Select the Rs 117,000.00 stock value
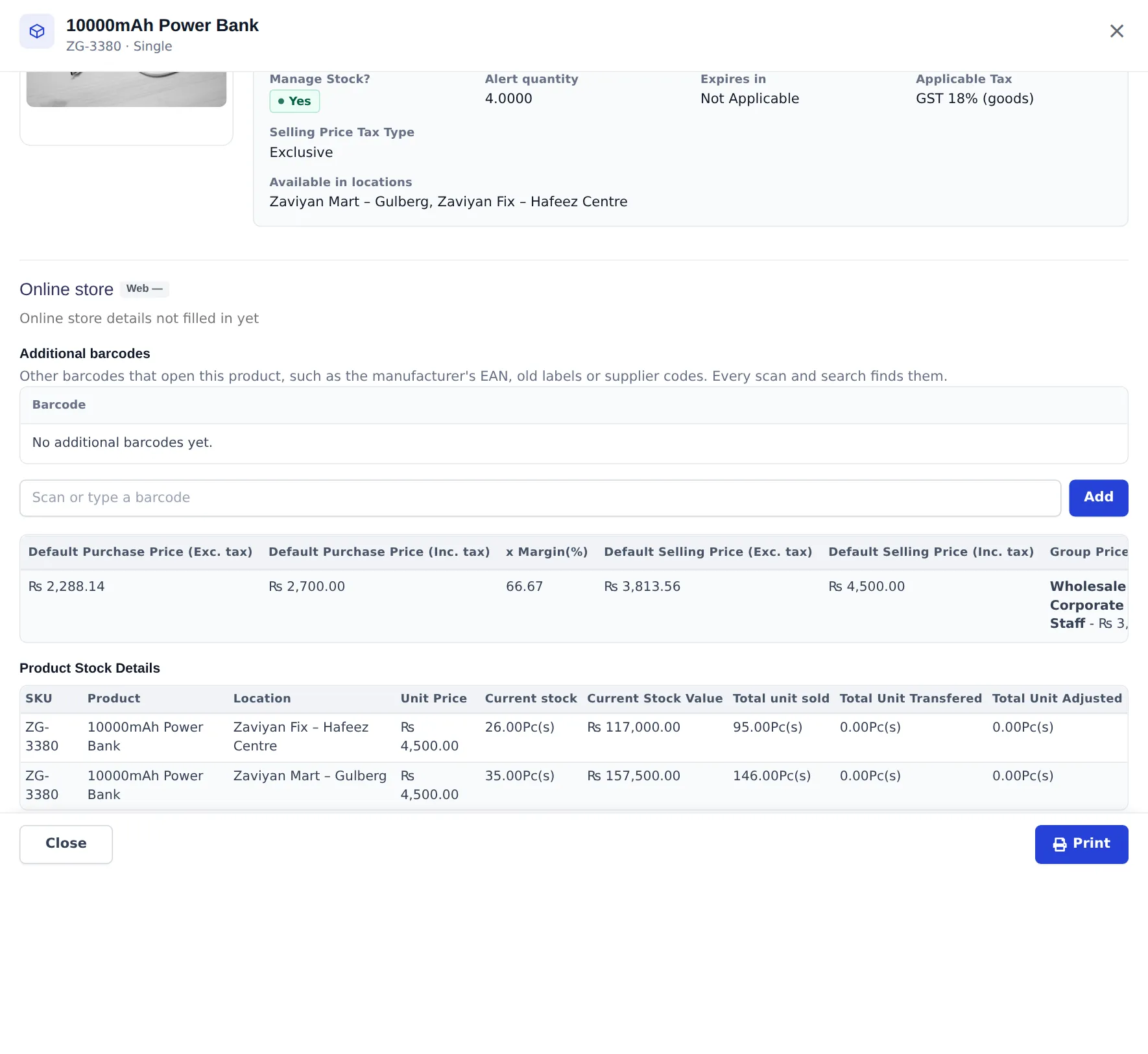1148x1054 pixels. [634, 727]
